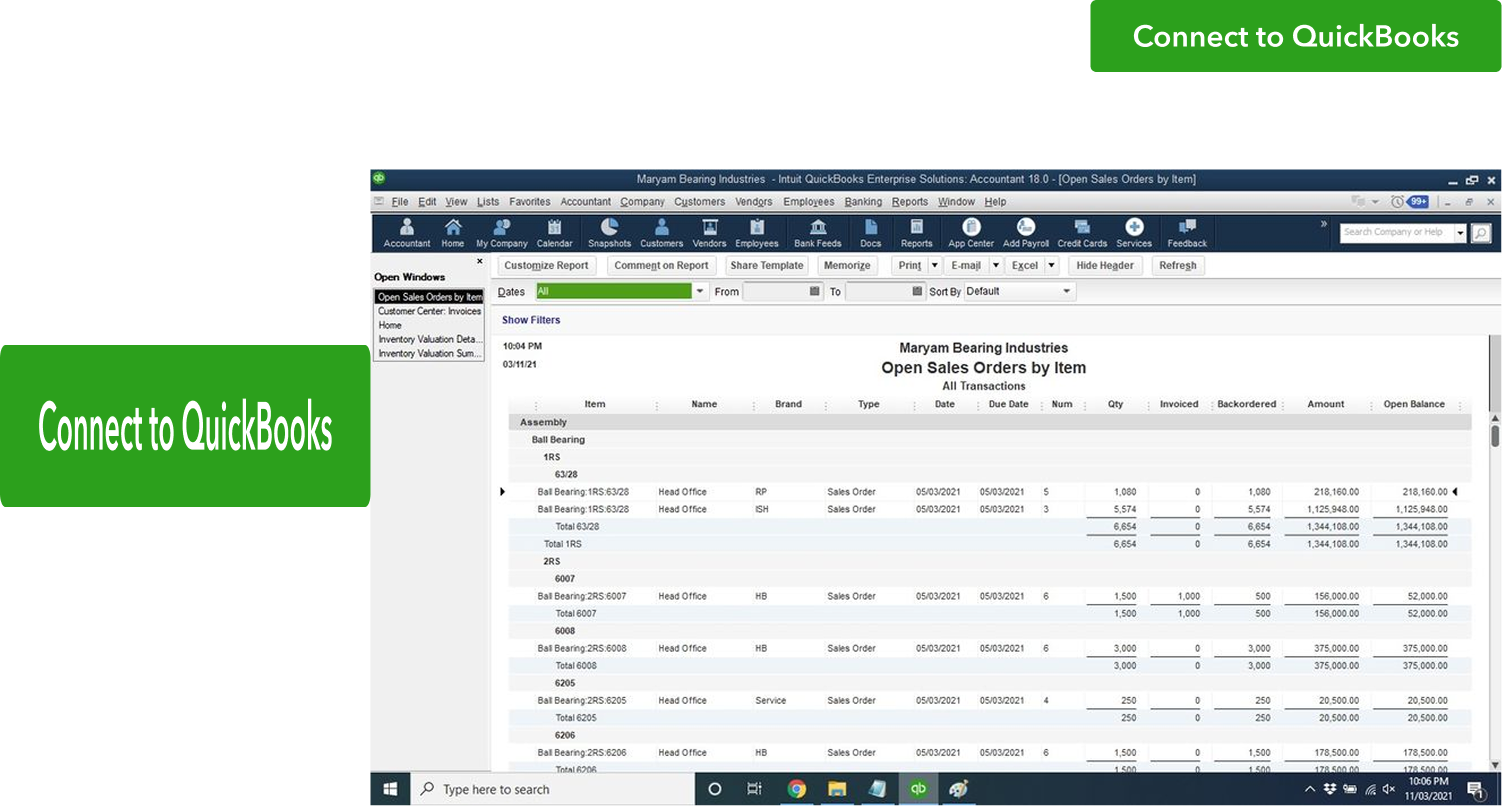1502x806 pixels.
Task: Open Snapshots pie chart icon
Action: point(609,233)
